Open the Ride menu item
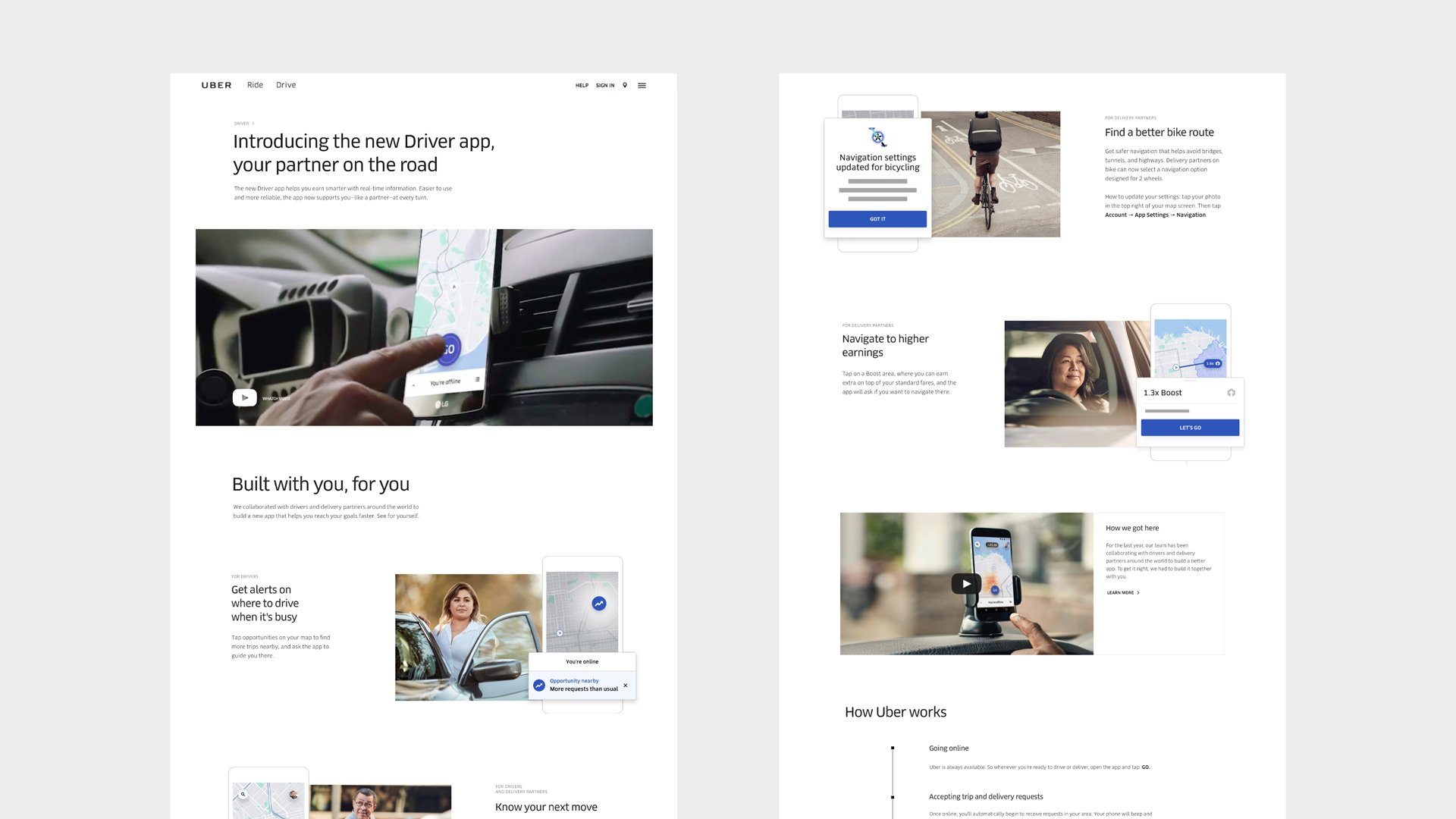The height and width of the screenshot is (819, 1456). (x=255, y=85)
